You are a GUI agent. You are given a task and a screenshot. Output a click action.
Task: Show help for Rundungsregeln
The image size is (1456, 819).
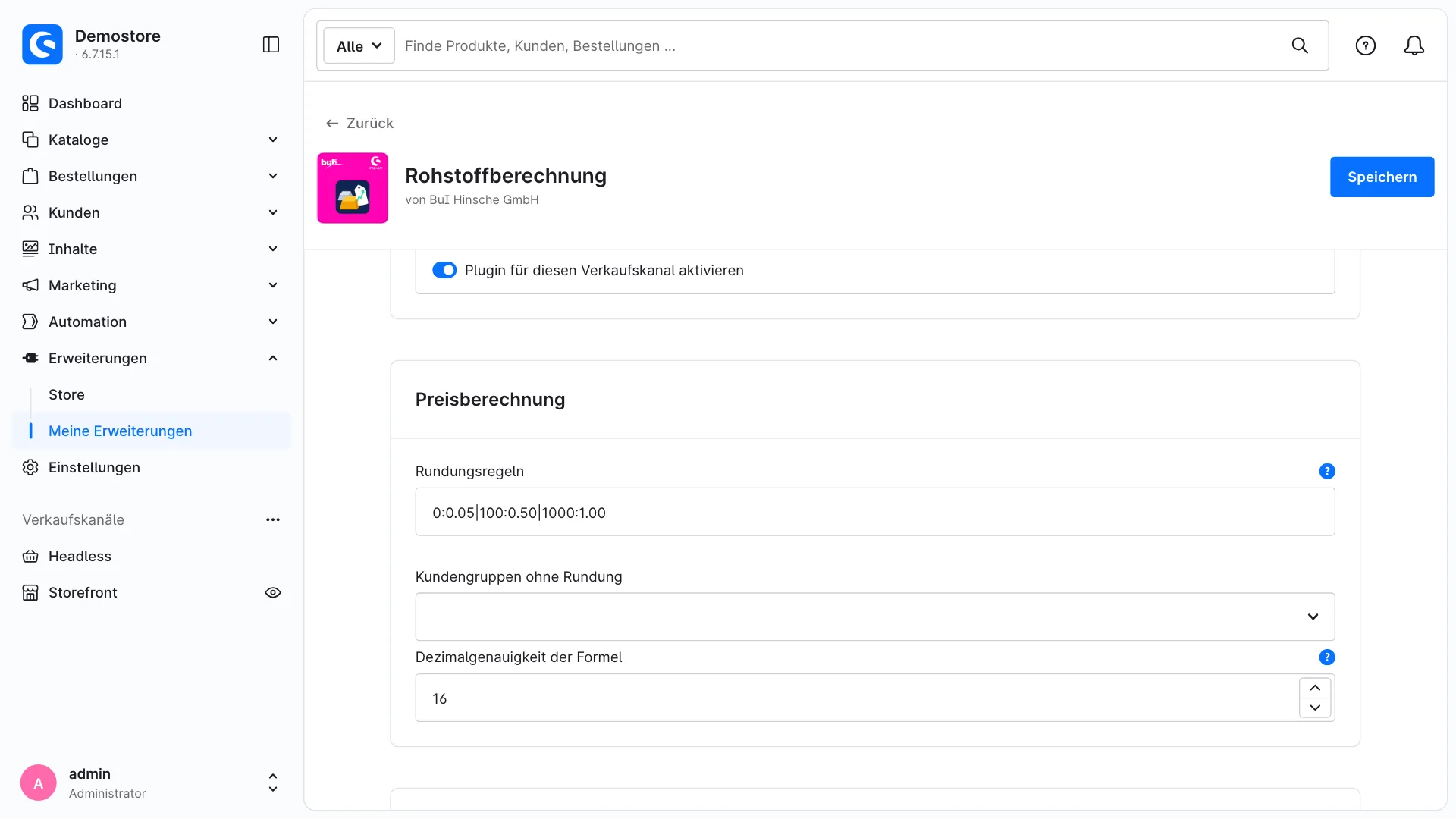(x=1327, y=471)
